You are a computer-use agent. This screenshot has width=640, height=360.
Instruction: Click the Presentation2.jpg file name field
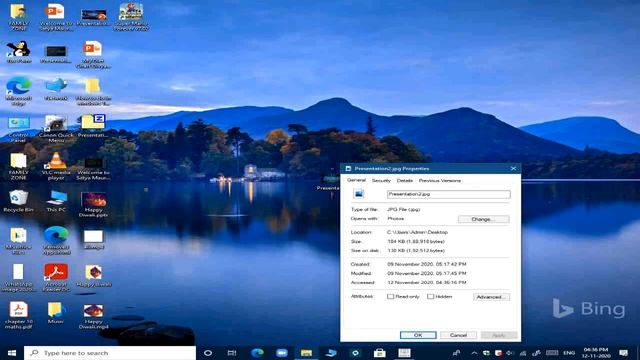click(x=449, y=194)
